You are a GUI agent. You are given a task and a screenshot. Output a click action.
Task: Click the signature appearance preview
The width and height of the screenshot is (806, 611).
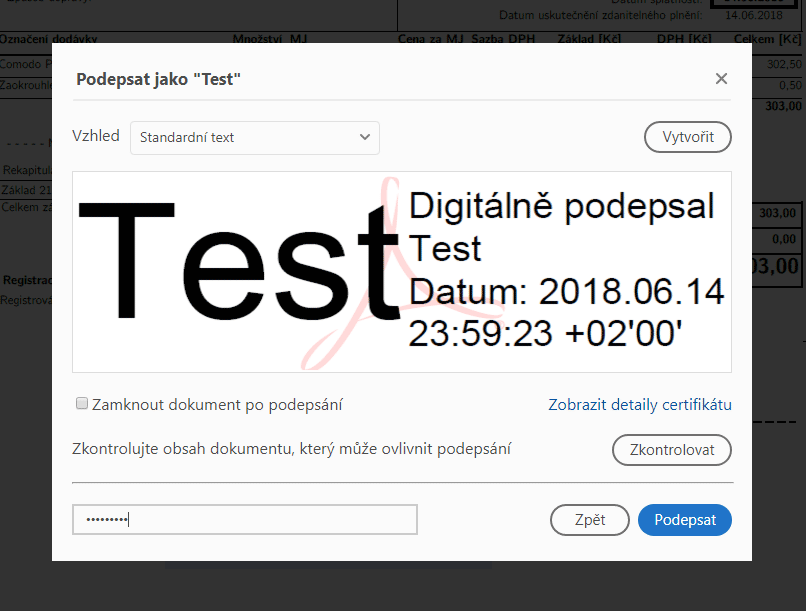click(x=401, y=272)
